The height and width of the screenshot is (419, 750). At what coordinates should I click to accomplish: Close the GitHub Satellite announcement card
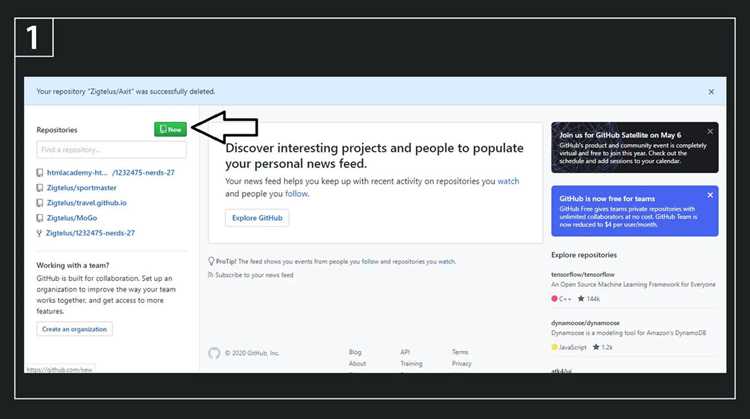710,131
